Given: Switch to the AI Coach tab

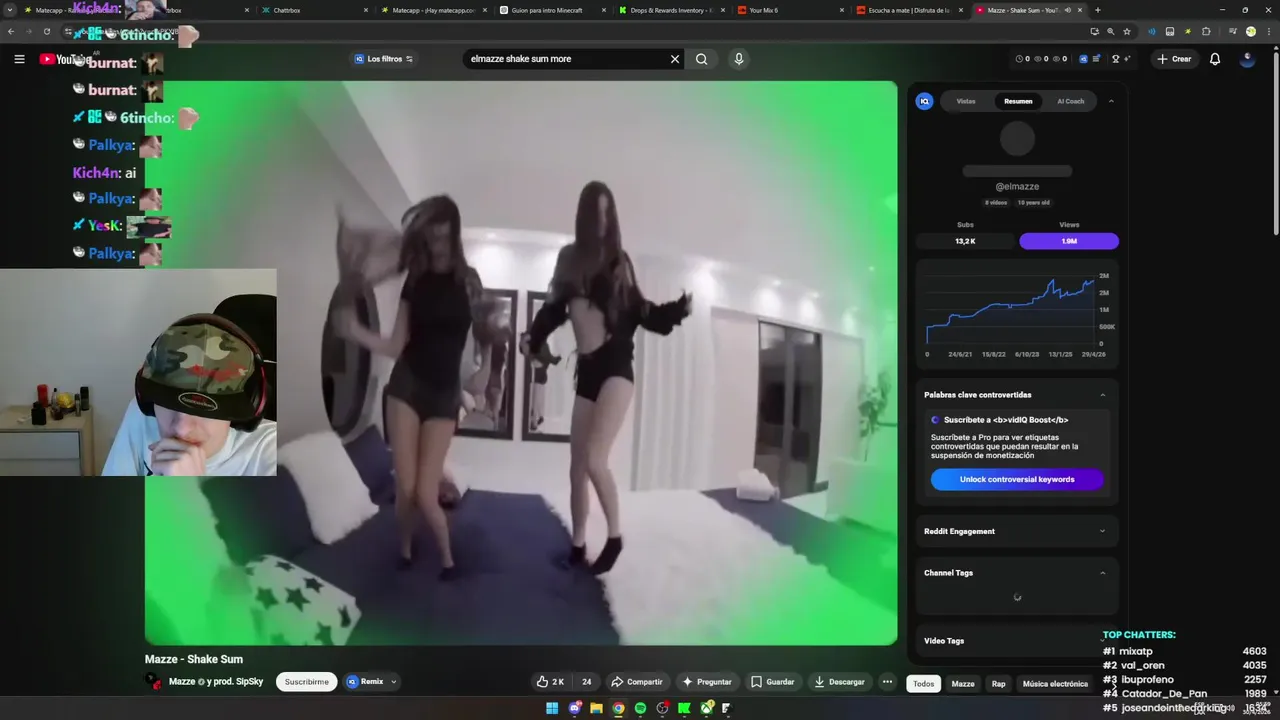Looking at the screenshot, I should (1070, 101).
